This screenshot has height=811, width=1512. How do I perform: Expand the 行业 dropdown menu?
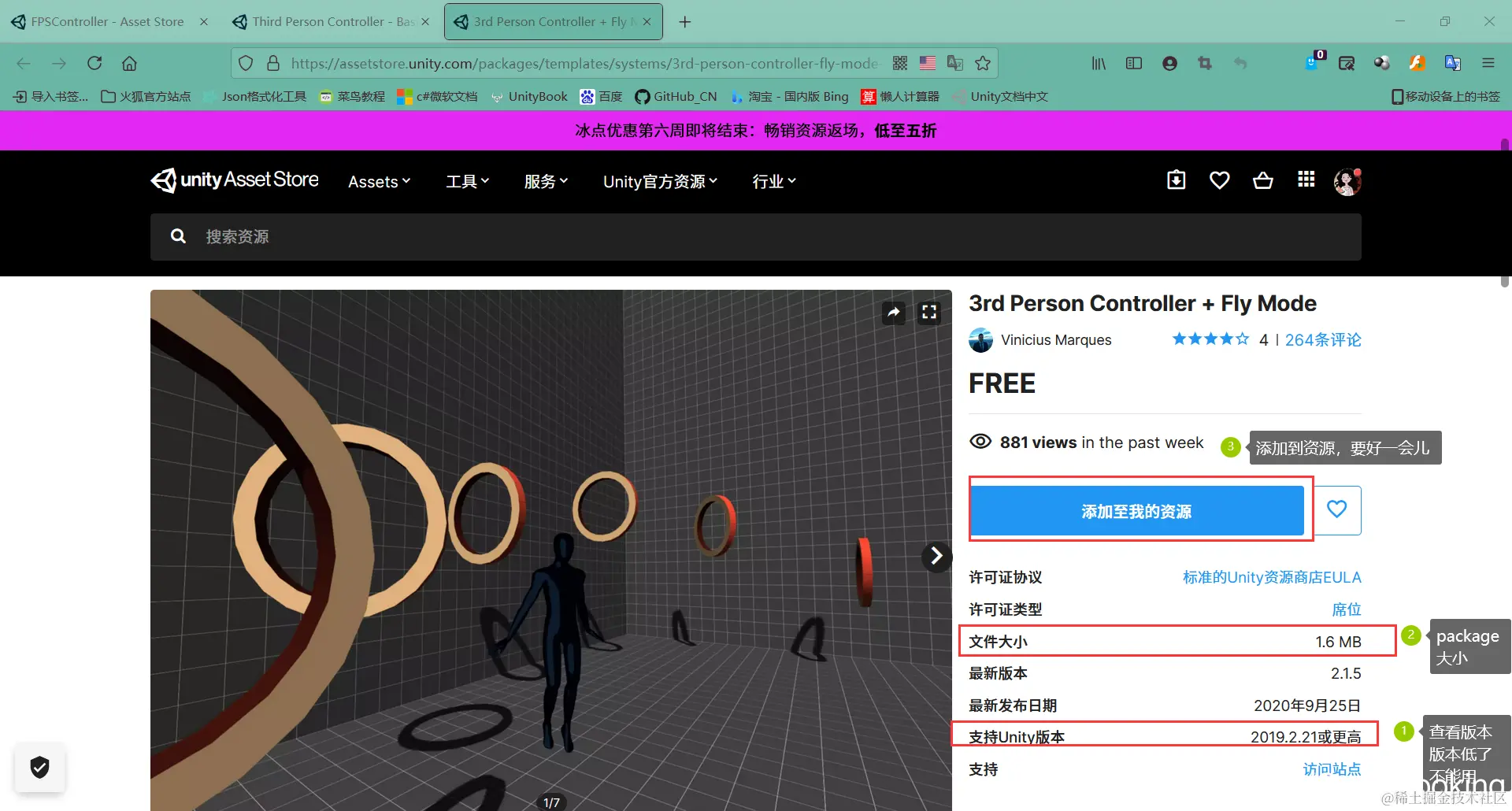[774, 182]
